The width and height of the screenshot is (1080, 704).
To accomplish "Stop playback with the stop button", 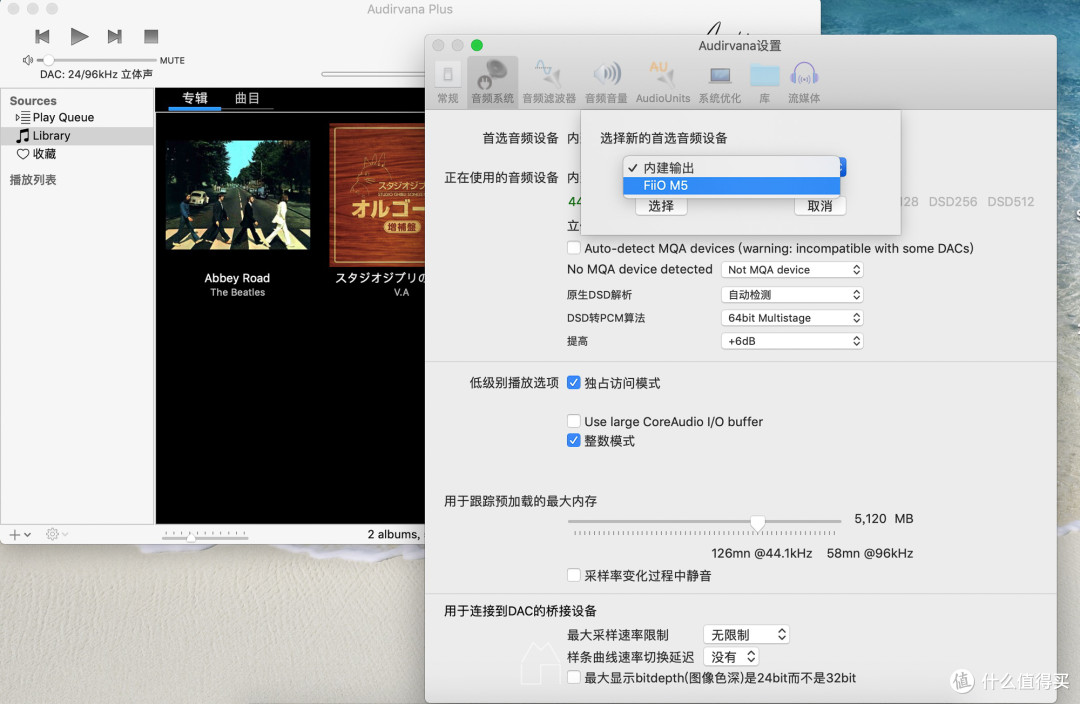I will [151, 37].
